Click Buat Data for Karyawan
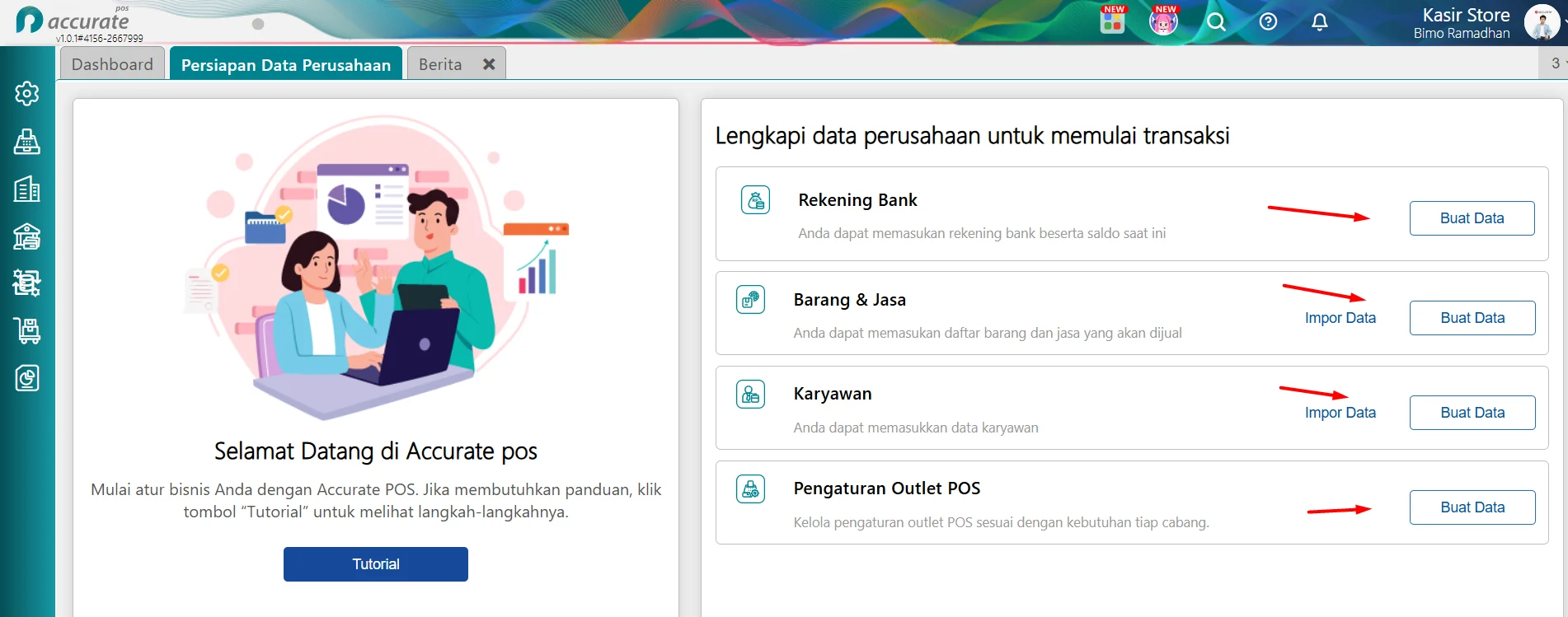The height and width of the screenshot is (617, 1568). point(1472,413)
